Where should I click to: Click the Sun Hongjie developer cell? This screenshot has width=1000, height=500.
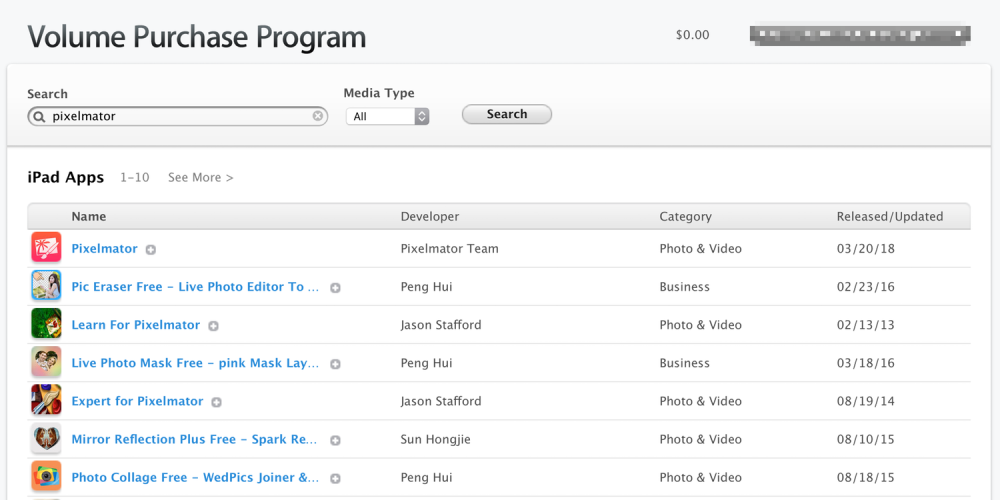[x=436, y=439]
